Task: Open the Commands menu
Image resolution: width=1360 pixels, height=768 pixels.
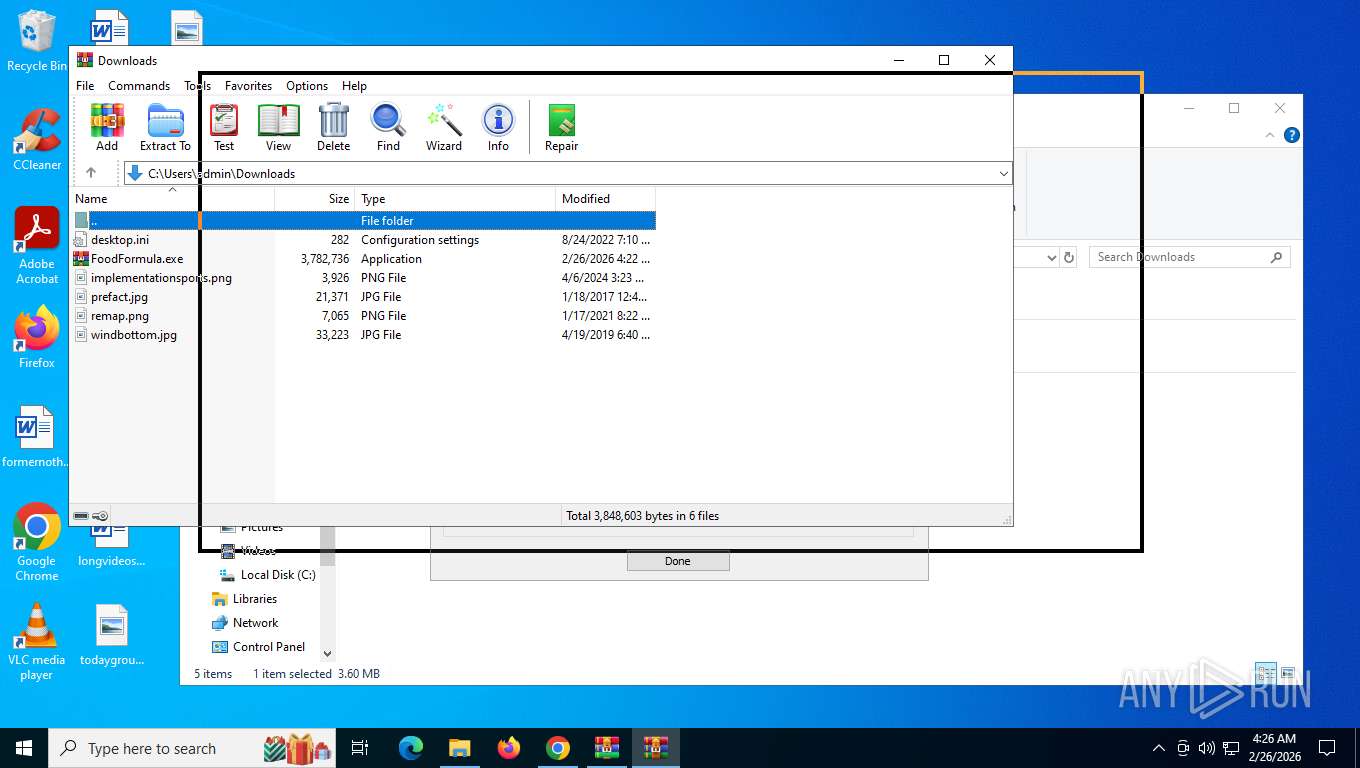Action: 139,86
